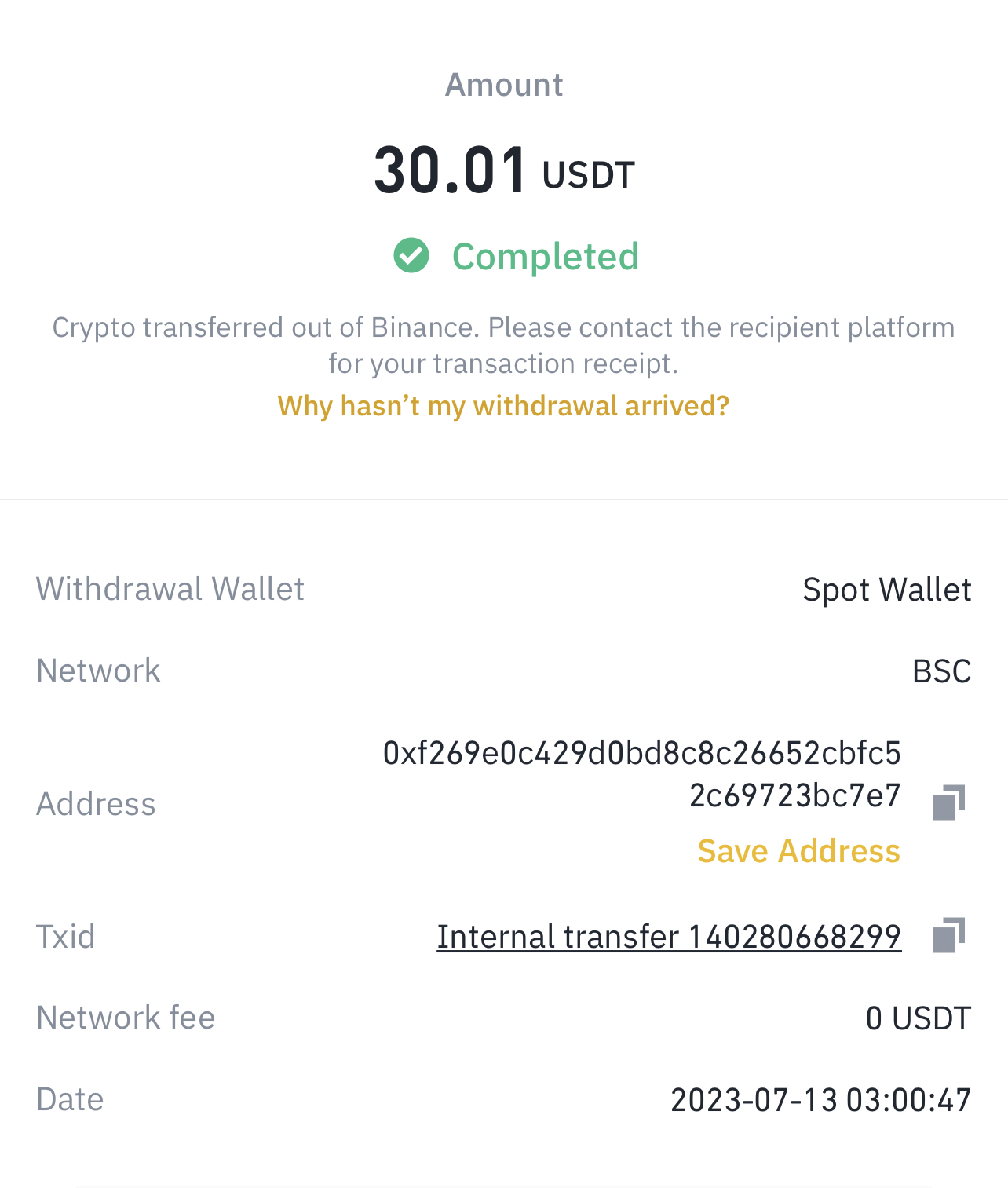The image size is (1008, 1188).
Task: Tap the green Completed checkmark icon
Action: pos(411,256)
